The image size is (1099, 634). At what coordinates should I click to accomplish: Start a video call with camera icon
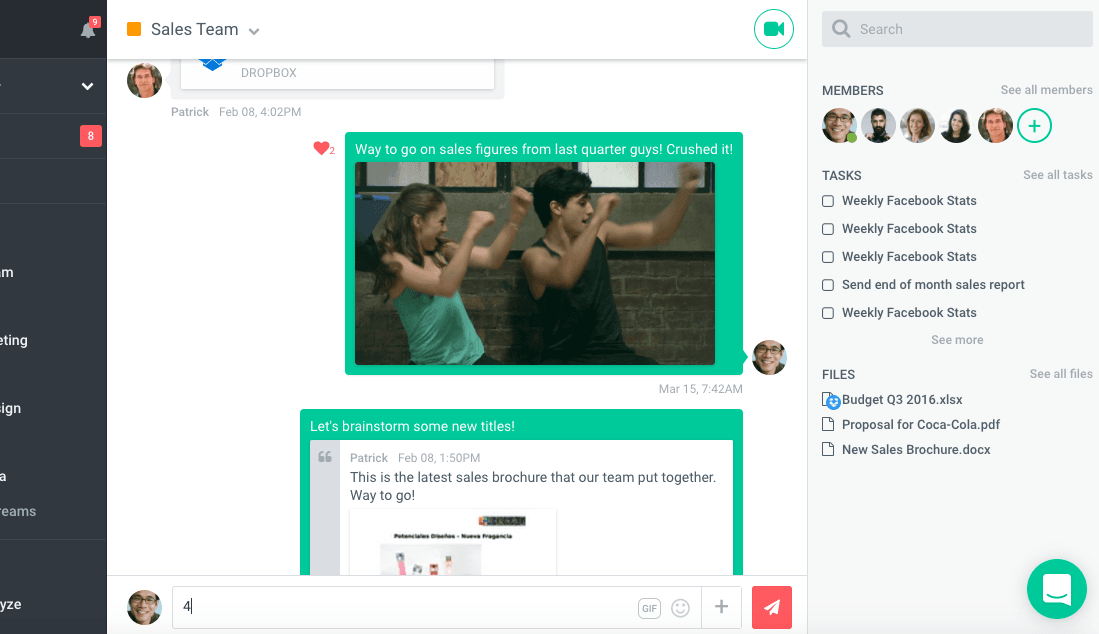coord(773,29)
